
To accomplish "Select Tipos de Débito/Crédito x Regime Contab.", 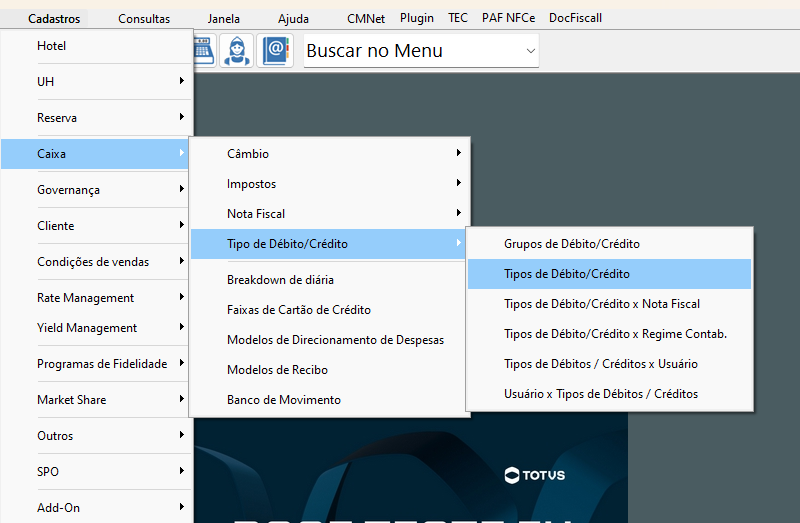I will 609,334.
